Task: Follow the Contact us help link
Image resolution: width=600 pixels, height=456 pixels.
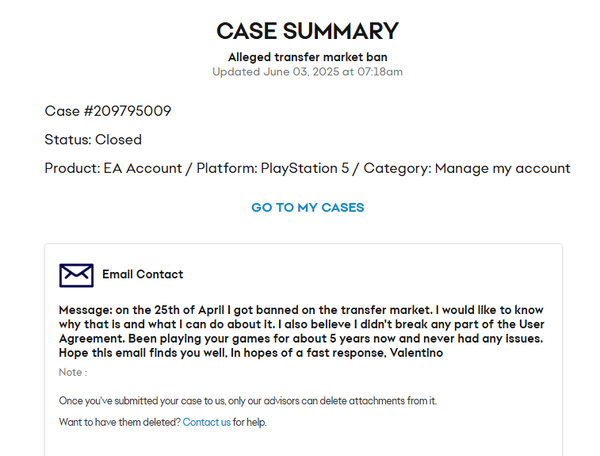Action: (x=206, y=423)
